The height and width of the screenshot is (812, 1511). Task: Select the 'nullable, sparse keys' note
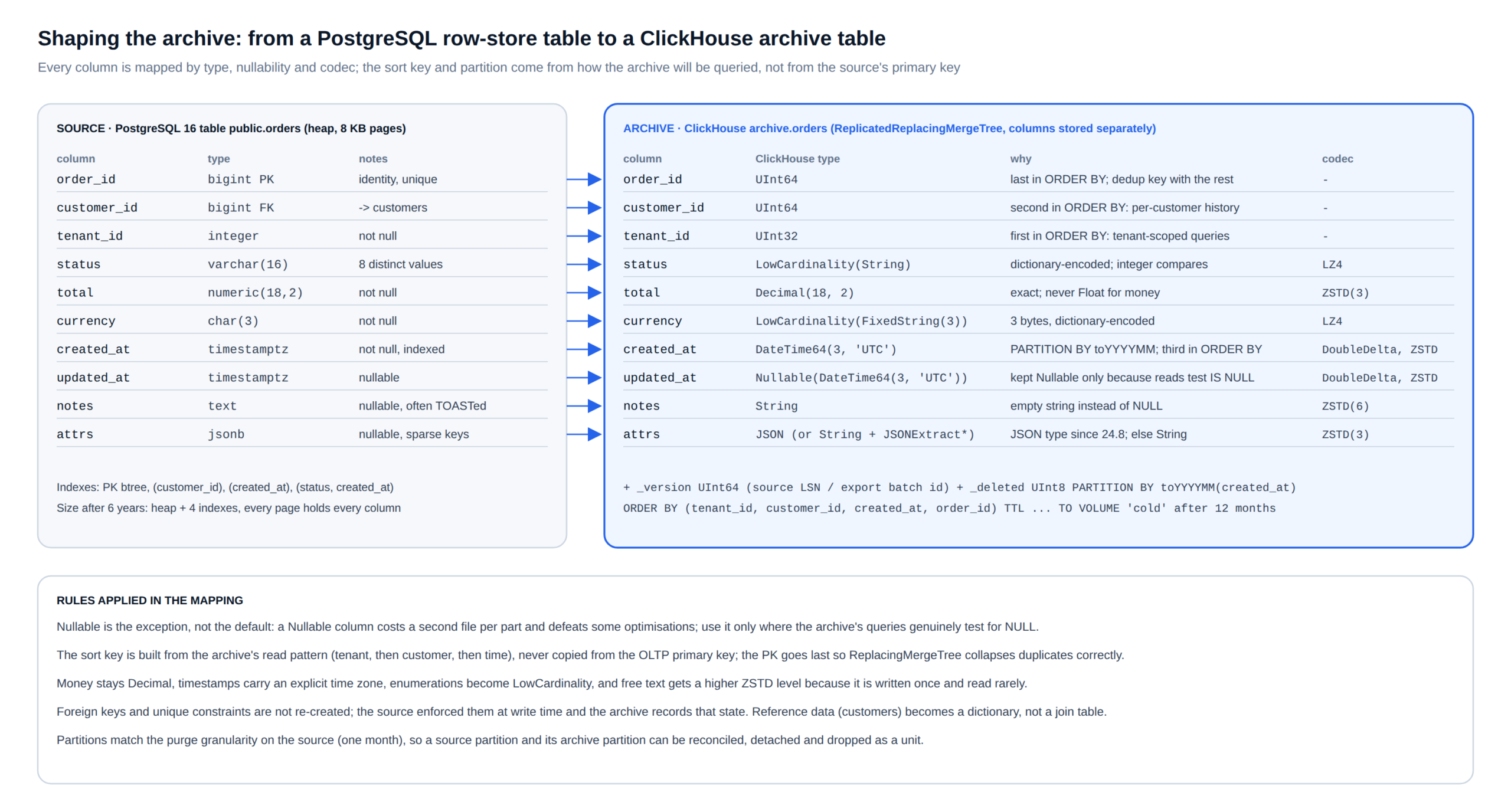414,434
